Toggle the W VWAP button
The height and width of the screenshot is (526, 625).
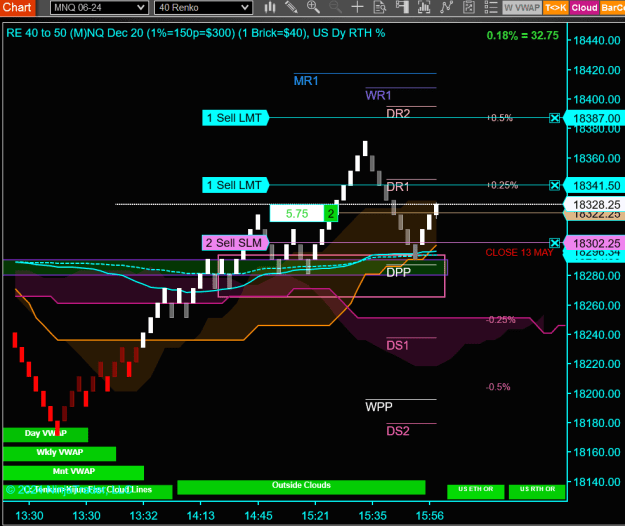click(522, 8)
